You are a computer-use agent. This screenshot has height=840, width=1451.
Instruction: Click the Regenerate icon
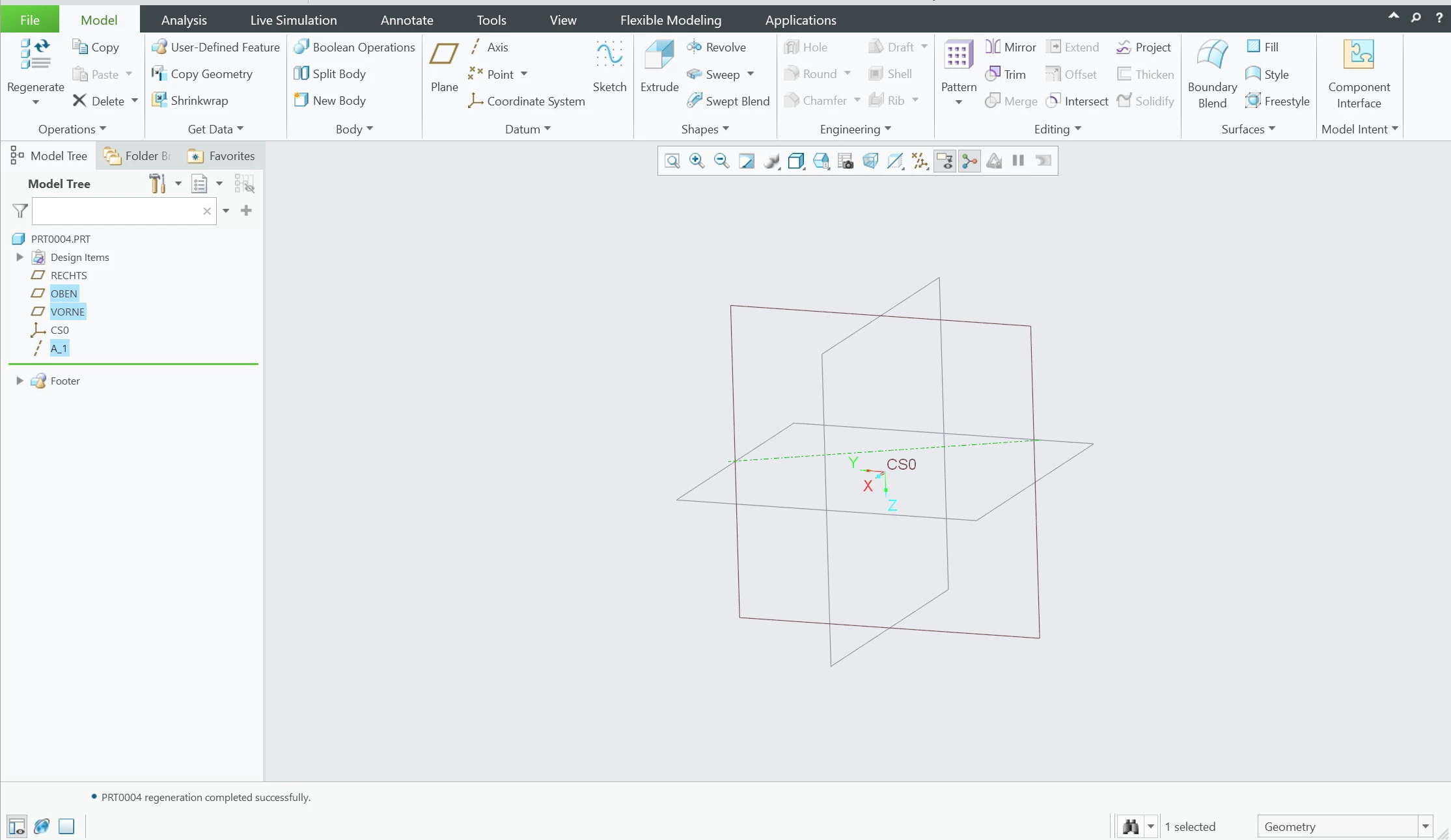pyautogui.click(x=35, y=55)
